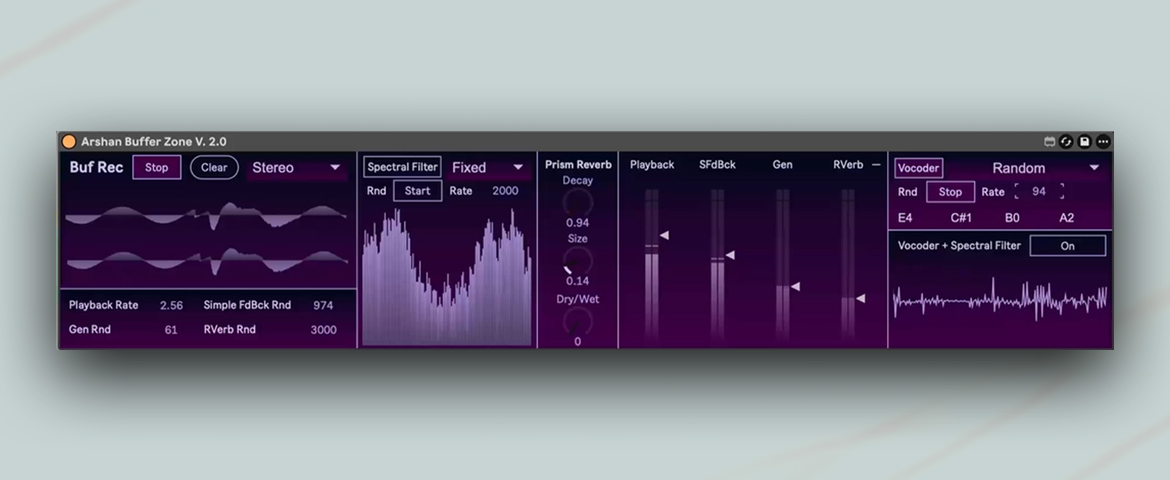Toggle the Spectral Filter on/off
This screenshot has width=1170, height=480.
[x=402, y=167]
